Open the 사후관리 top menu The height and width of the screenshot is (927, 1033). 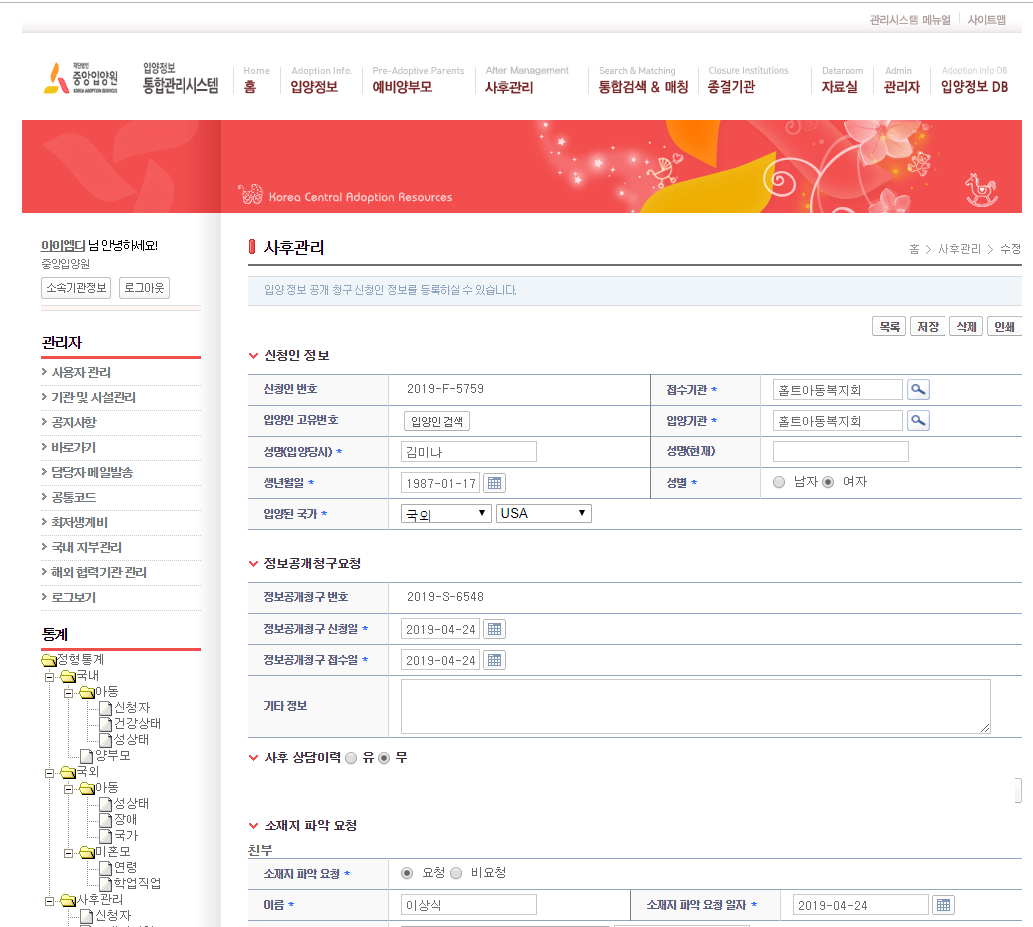click(509, 87)
